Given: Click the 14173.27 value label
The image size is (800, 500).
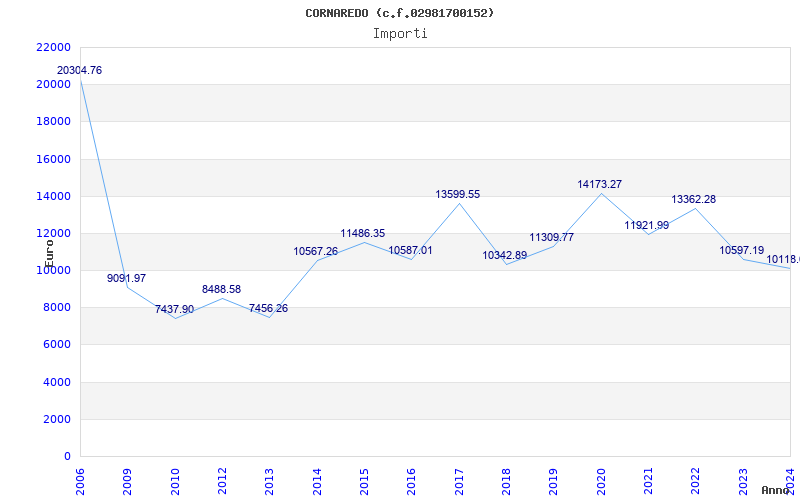Looking at the screenshot, I should coord(599,184).
